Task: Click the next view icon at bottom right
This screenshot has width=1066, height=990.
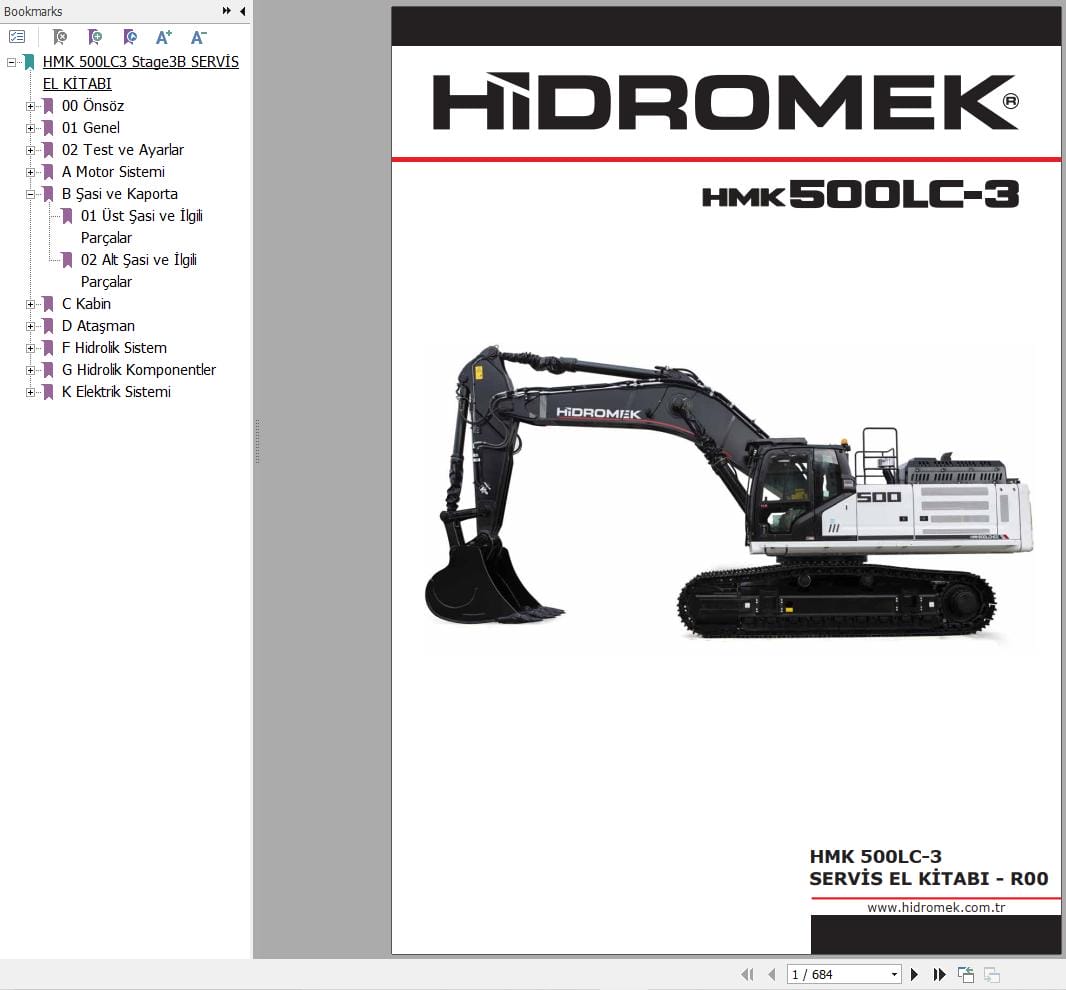Action: [992, 973]
